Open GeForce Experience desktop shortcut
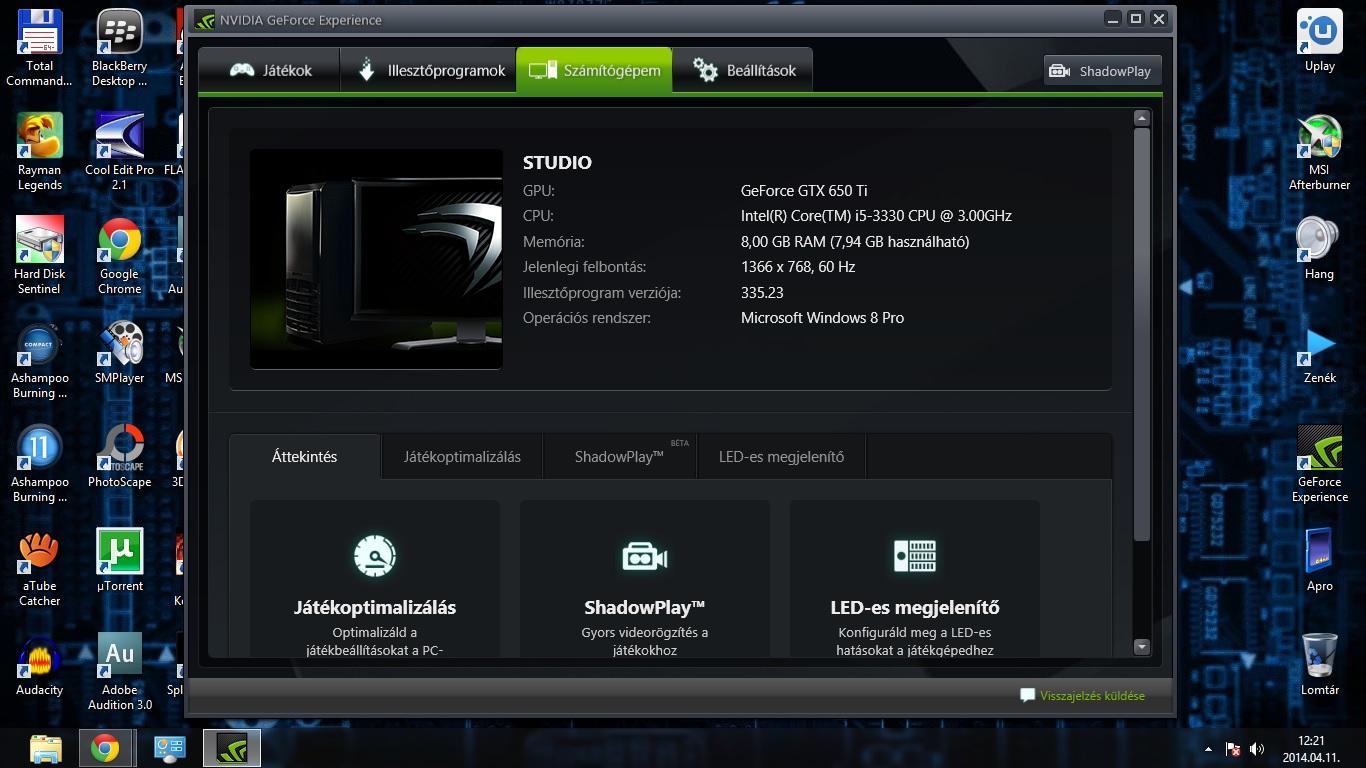 [1320, 464]
